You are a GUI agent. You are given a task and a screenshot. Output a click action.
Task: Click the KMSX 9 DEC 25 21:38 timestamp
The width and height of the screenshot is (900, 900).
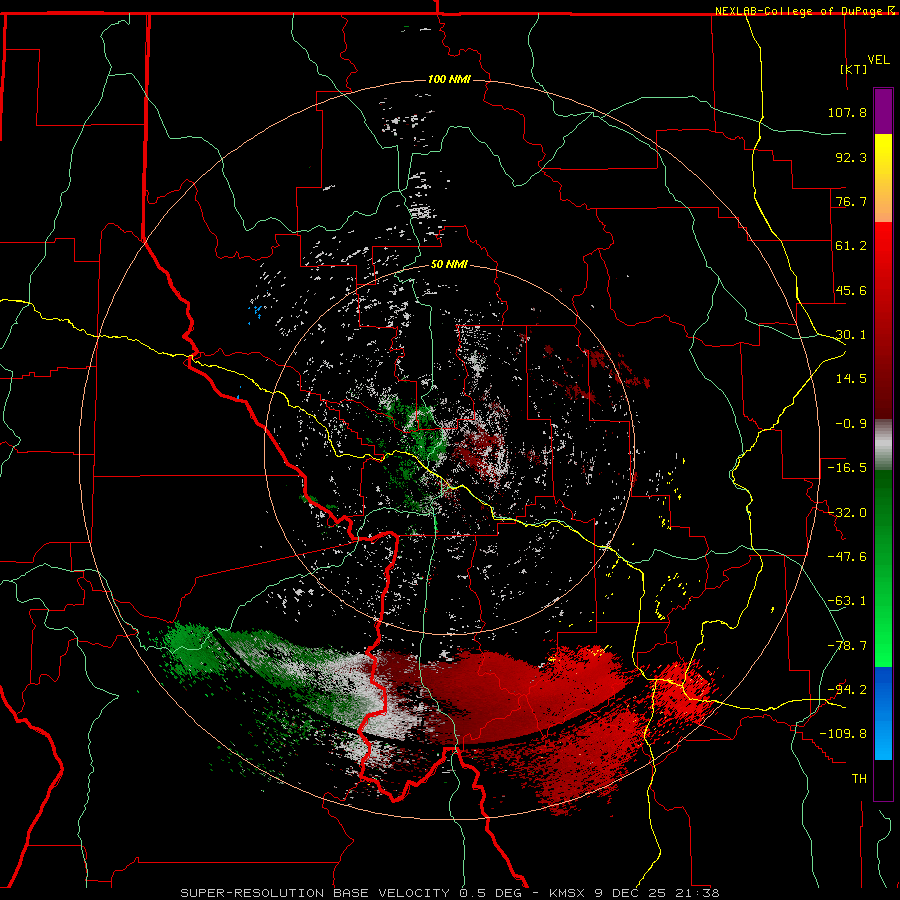634,893
